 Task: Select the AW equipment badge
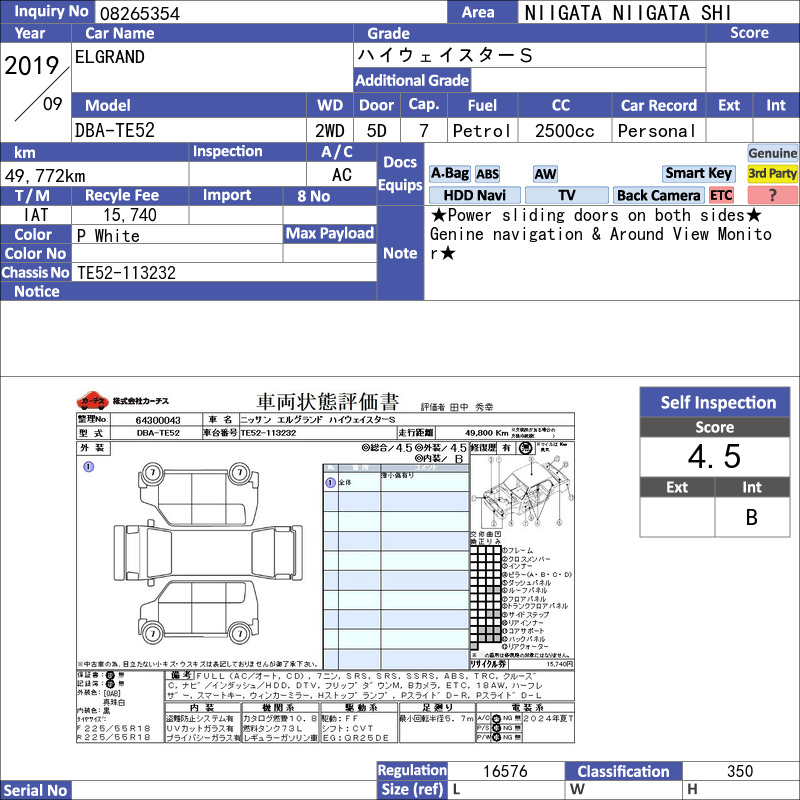[545, 174]
